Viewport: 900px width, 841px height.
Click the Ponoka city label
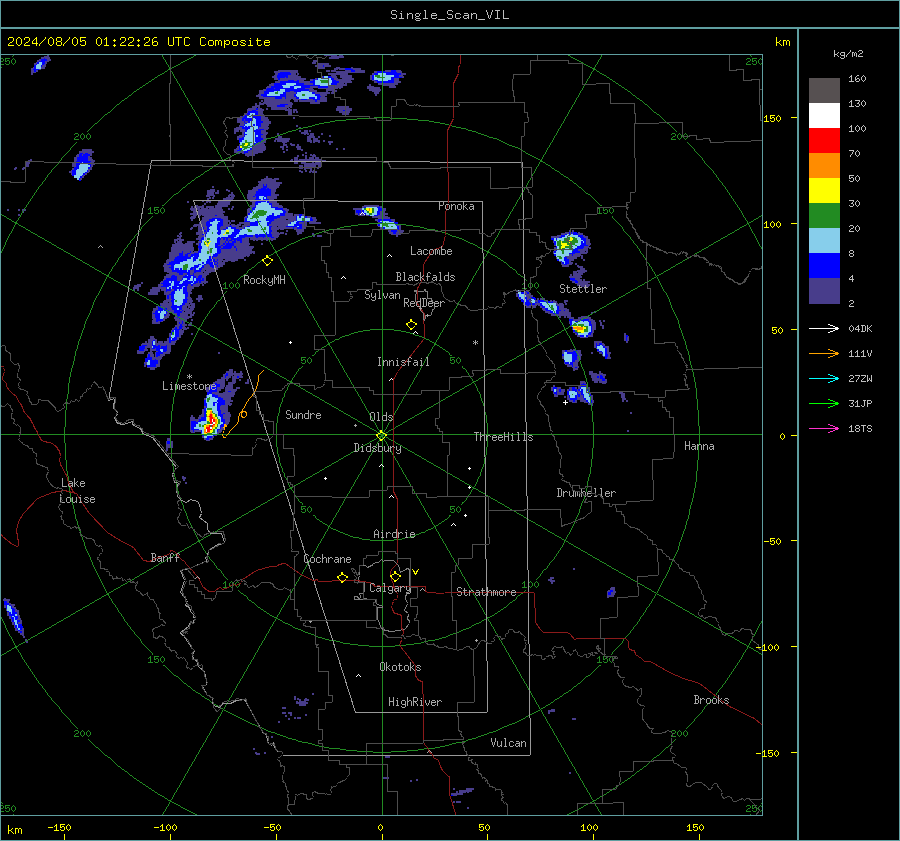[456, 206]
